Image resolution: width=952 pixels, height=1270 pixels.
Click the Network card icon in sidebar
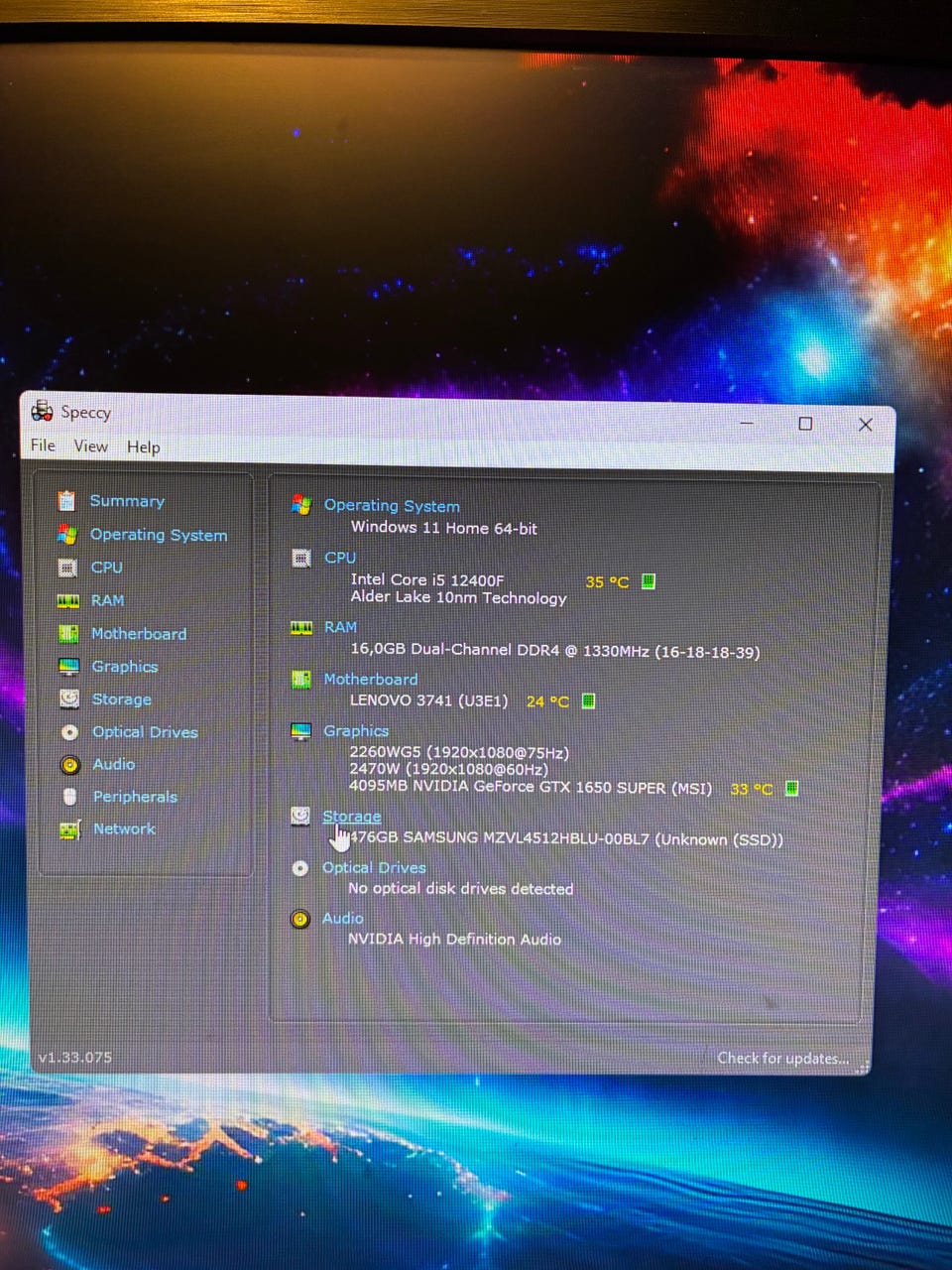pyautogui.click(x=69, y=829)
